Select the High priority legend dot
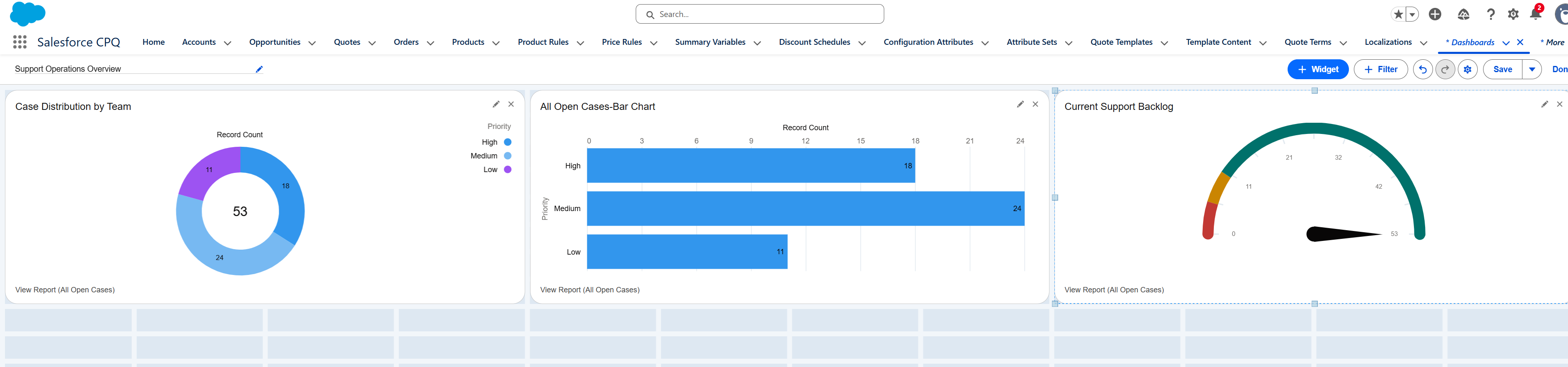 pos(508,142)
